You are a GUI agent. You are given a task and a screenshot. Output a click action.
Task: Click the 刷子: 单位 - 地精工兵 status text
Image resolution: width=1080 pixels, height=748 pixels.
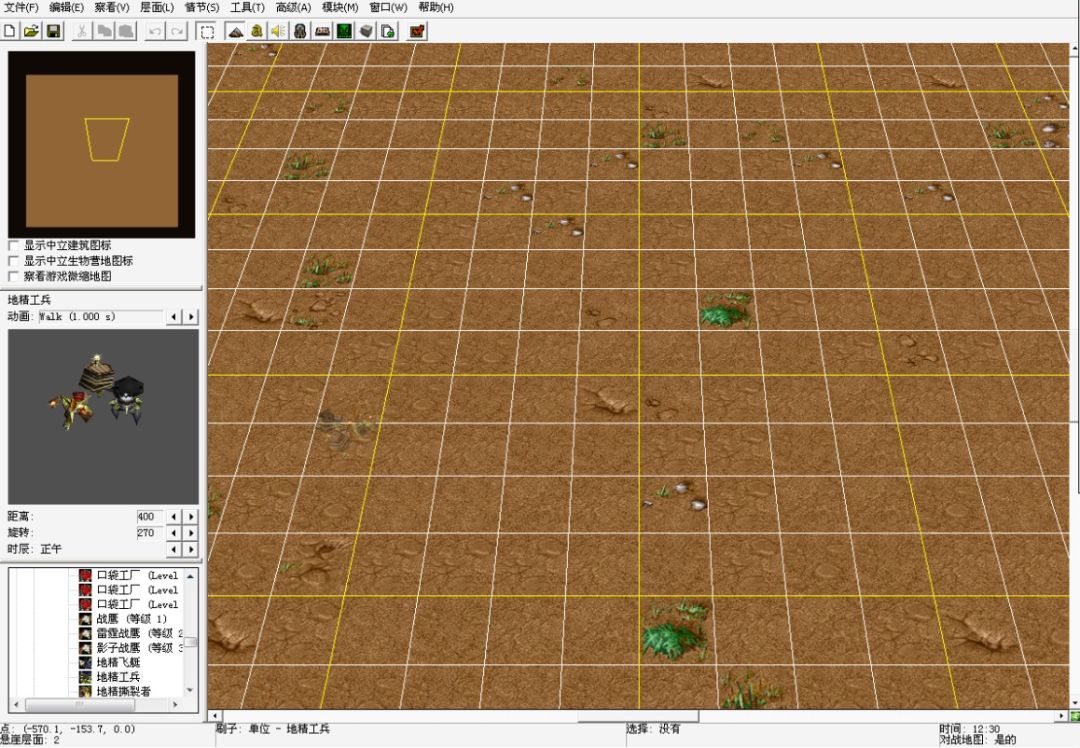coord(273,729)
